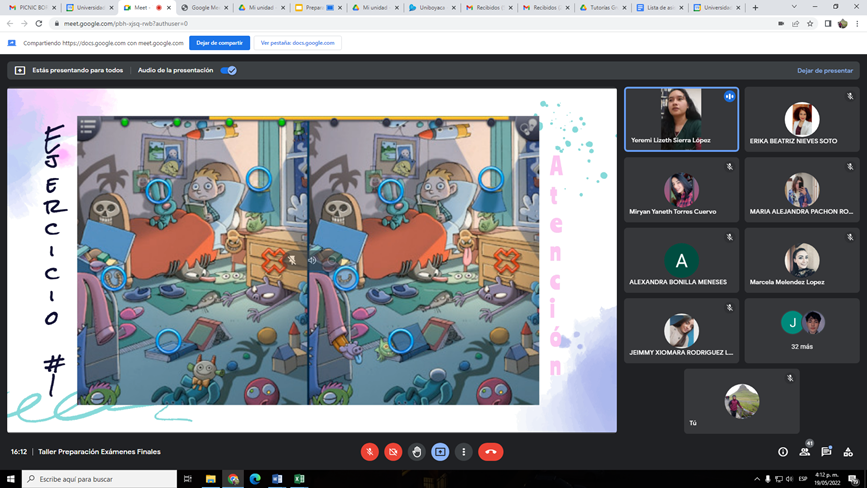The width and height of the screenshot is (867, 488).
Task: Open Excel from taskbar
Action: click(299, 479)
